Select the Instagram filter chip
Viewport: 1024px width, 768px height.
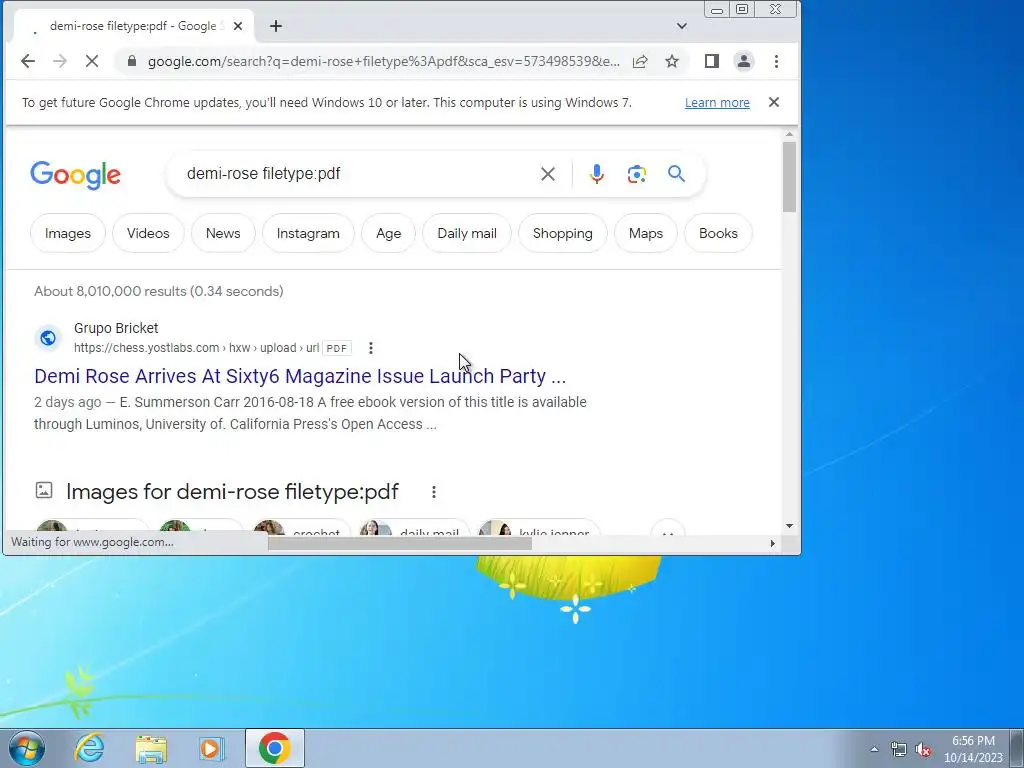coord(308,233)
